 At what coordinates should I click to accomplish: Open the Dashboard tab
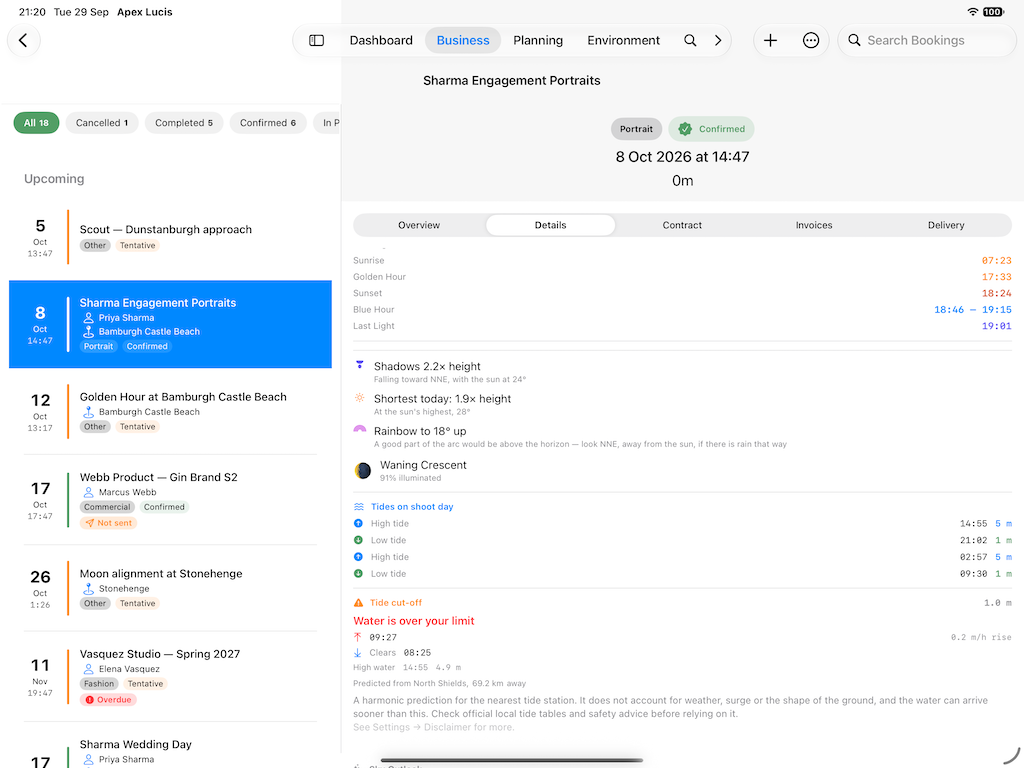(x=381, y=40)
